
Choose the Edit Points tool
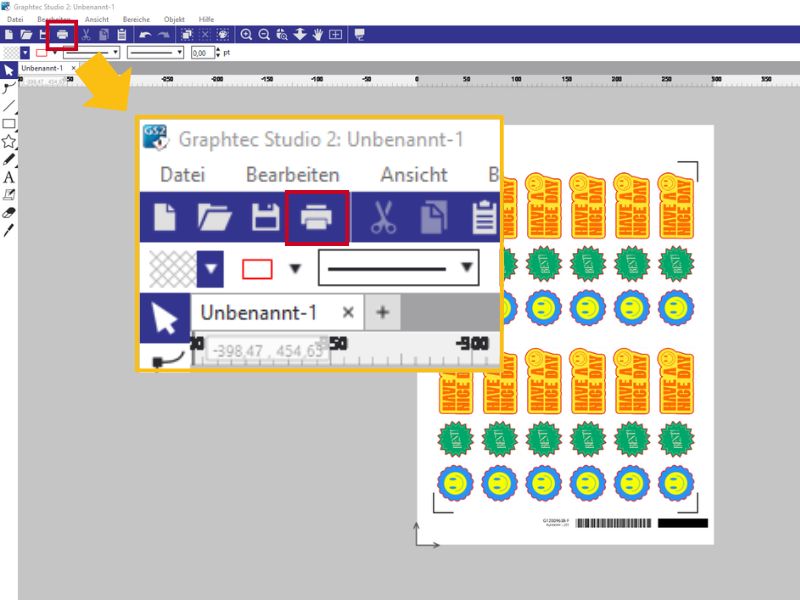9,88
